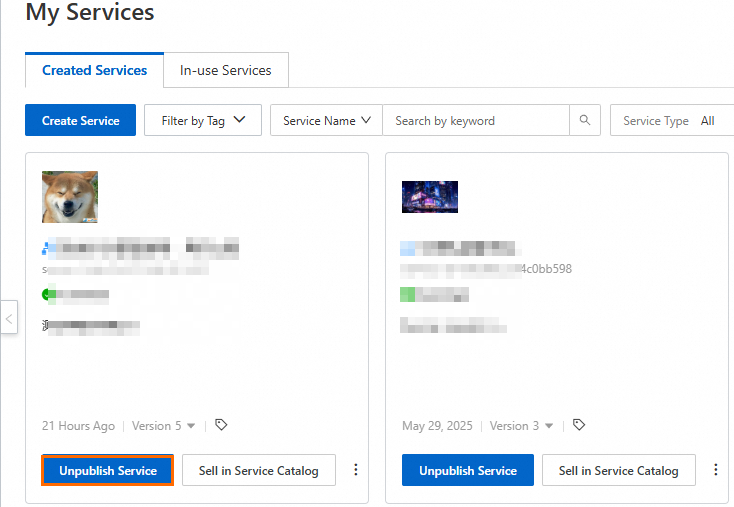Sell second service in Service Catalog
Image resolution: width=734 pixels, height=507 pixels.
(618, 470)
